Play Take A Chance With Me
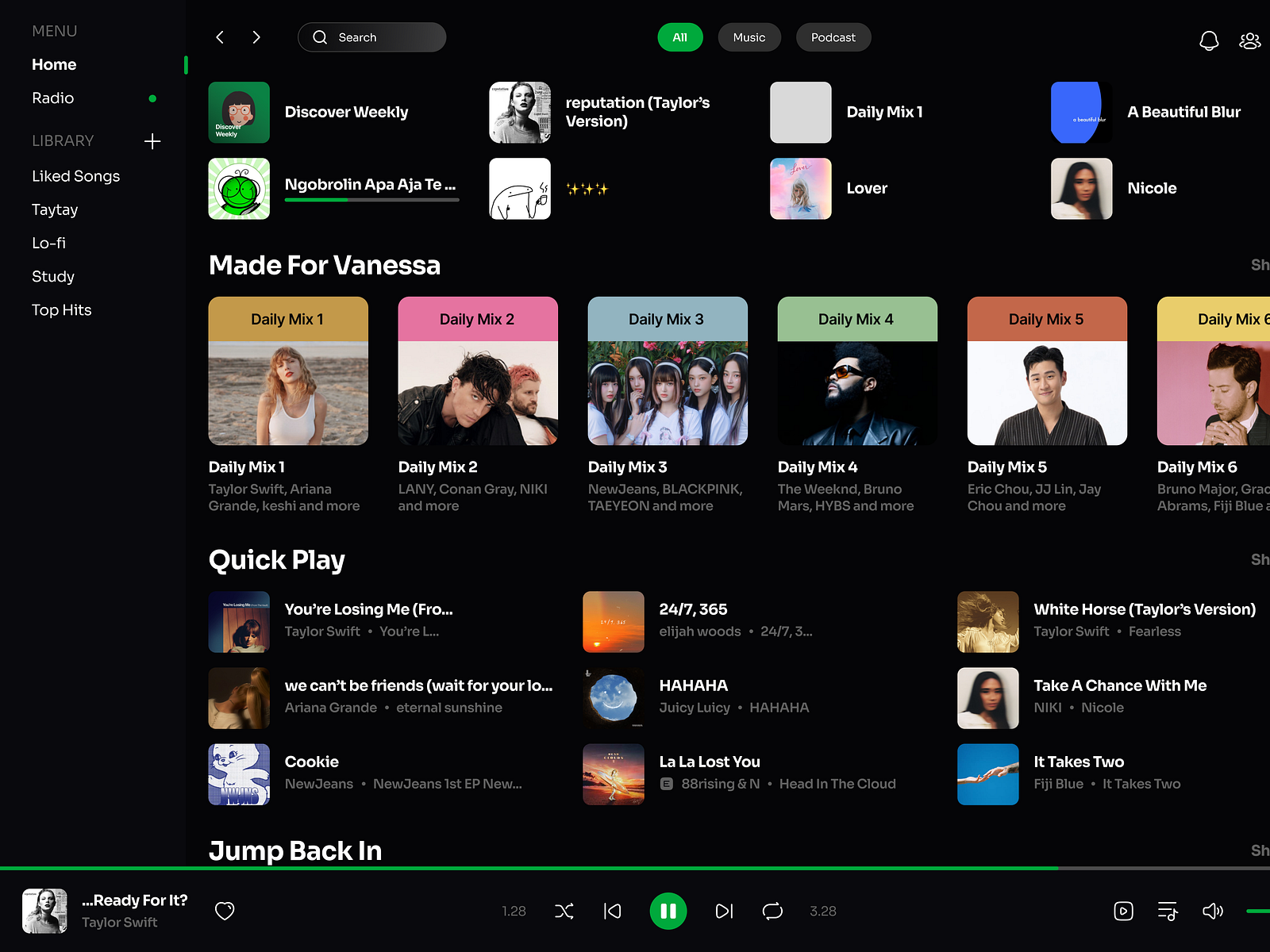Viewport: 1270px width, 952px height. 1113,698
